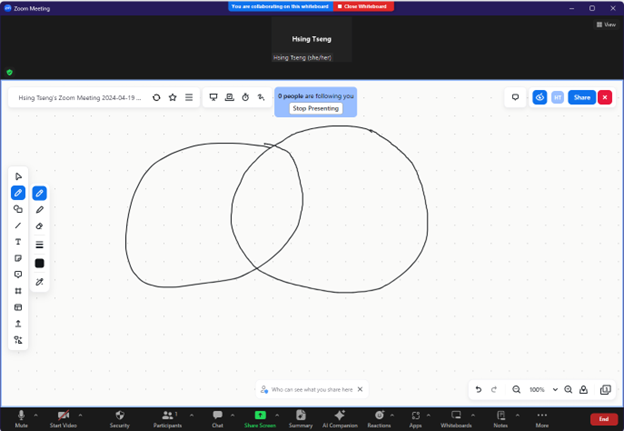624x431 pixels.
Task: Zoom in on the whiteboard
Action: click(x=568, y=390)
